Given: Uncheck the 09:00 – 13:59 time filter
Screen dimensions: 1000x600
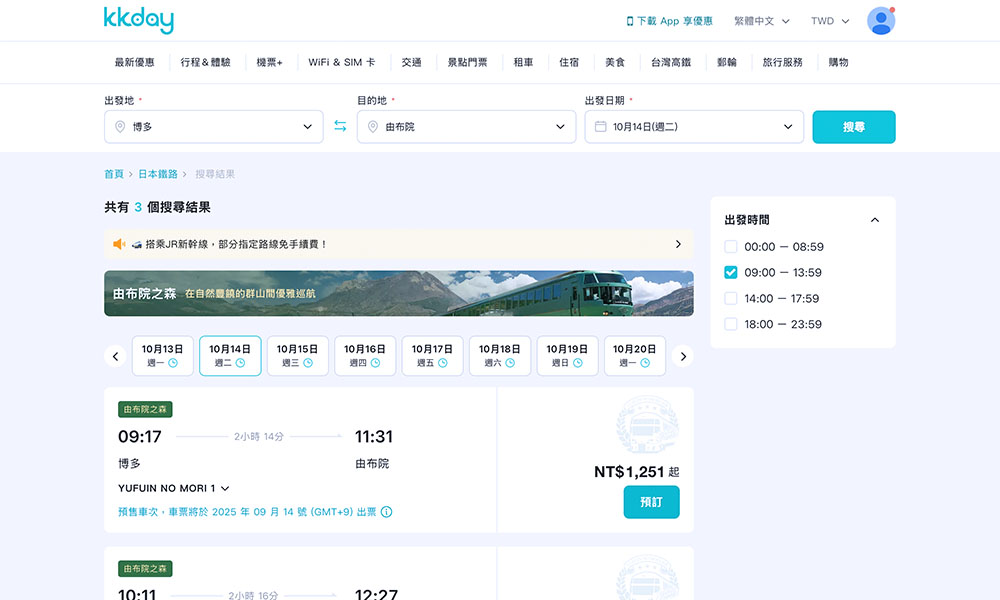Looking at the screenshot, I should [731, 273].
